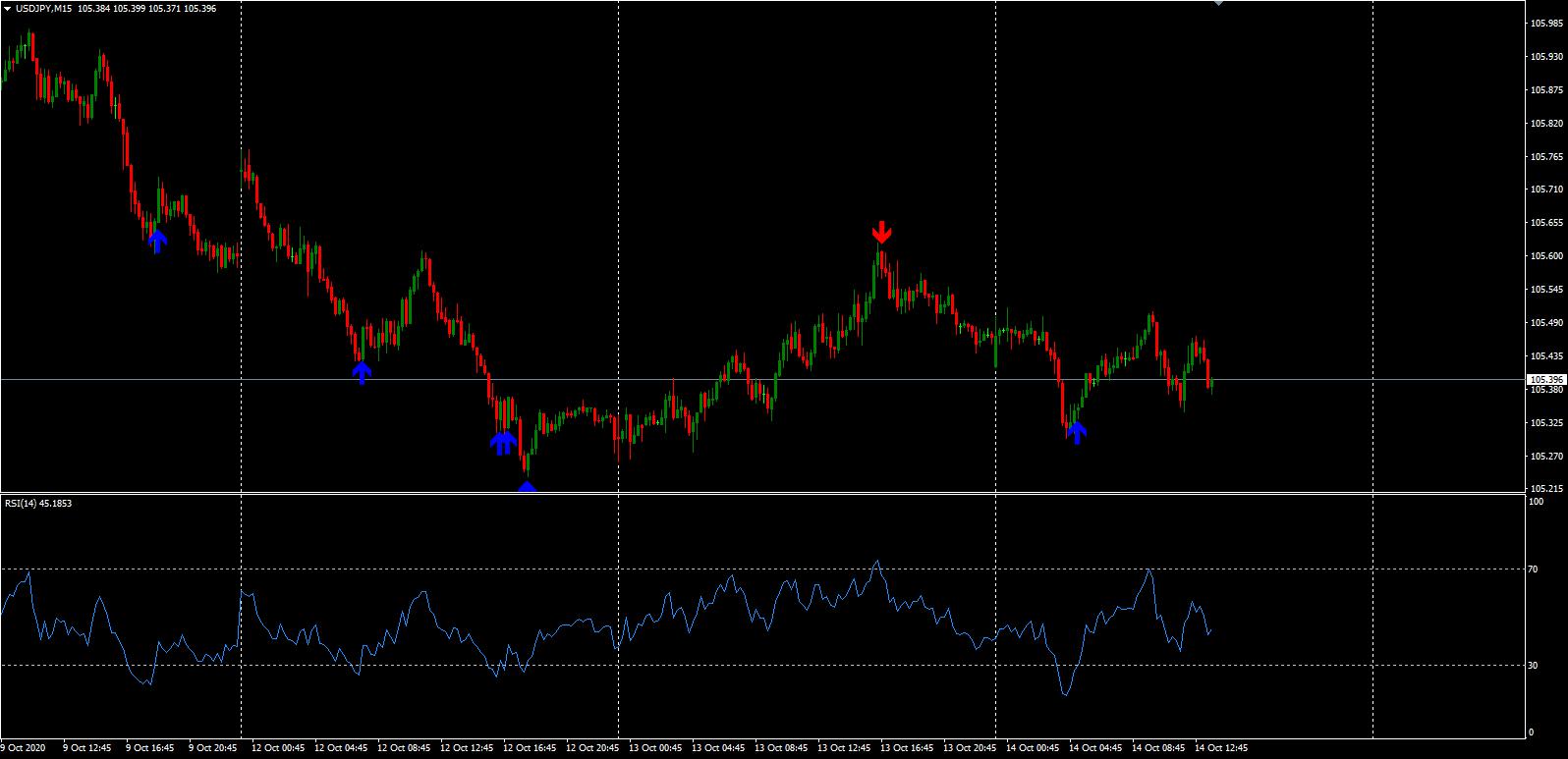Click the 105.435 price scale value
Viewport: 1568px width, 759px height.
tap(1545, 356)
